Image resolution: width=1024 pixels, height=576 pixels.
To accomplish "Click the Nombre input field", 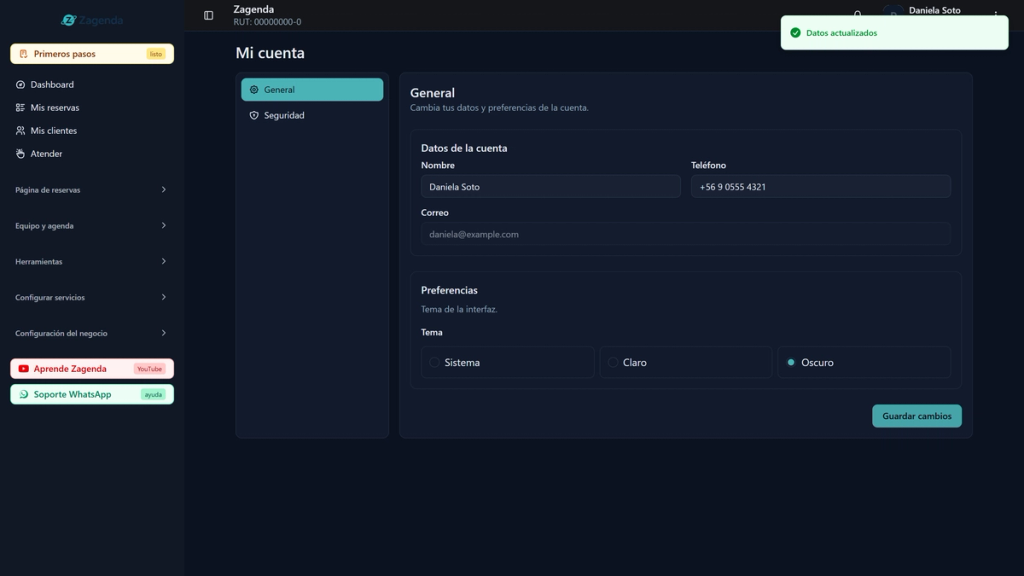I will pos(551,187).
